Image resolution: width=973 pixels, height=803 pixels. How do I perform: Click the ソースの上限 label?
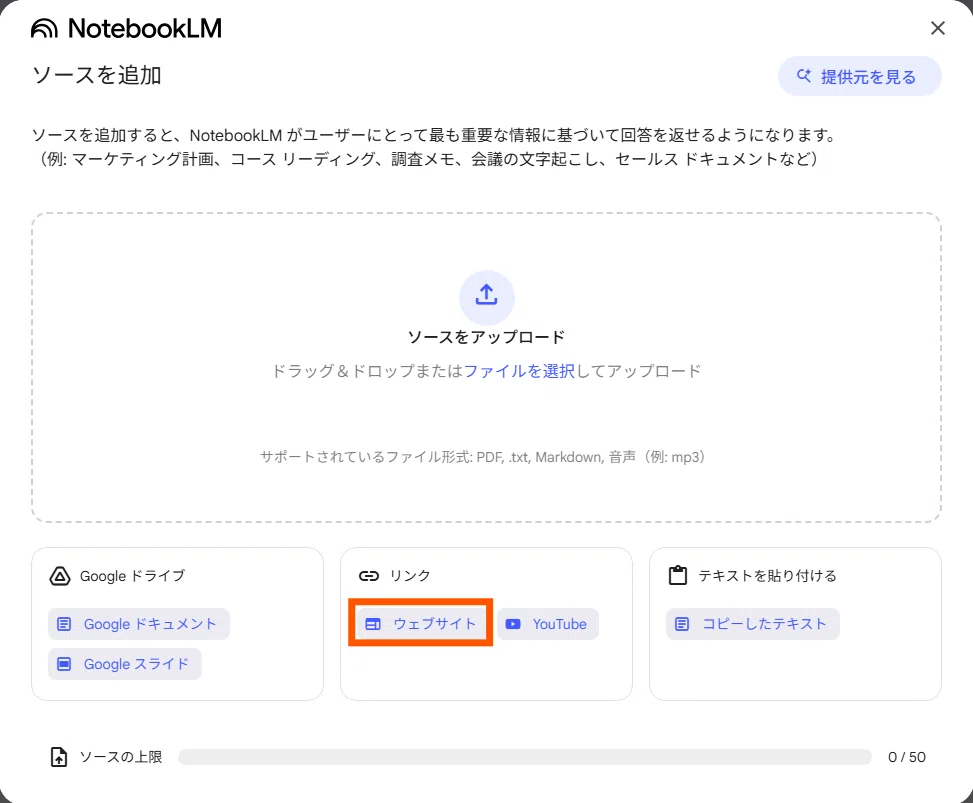click(x=120, y=757)
